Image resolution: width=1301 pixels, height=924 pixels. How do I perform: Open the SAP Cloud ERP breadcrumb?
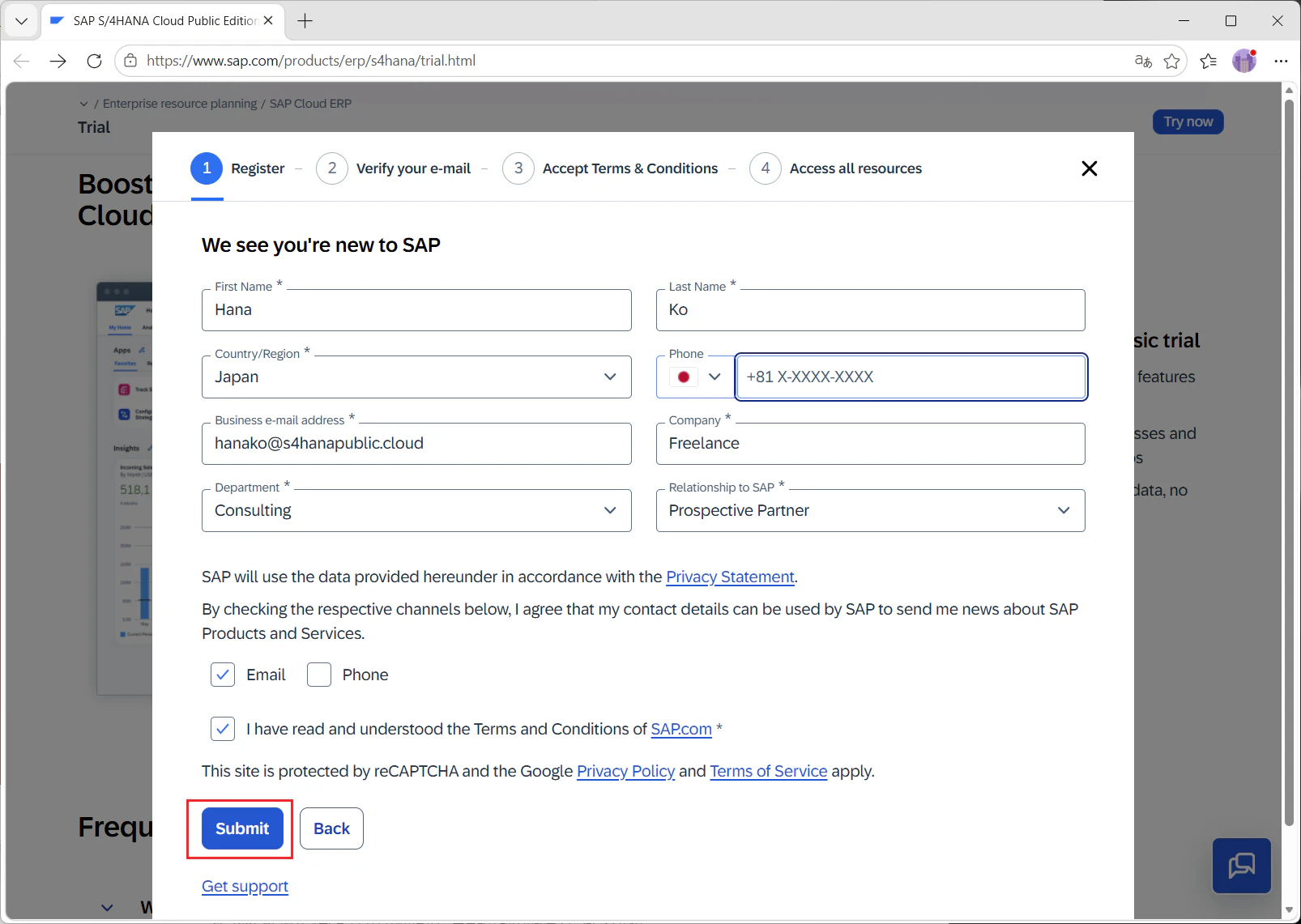[x=310, y=104]
